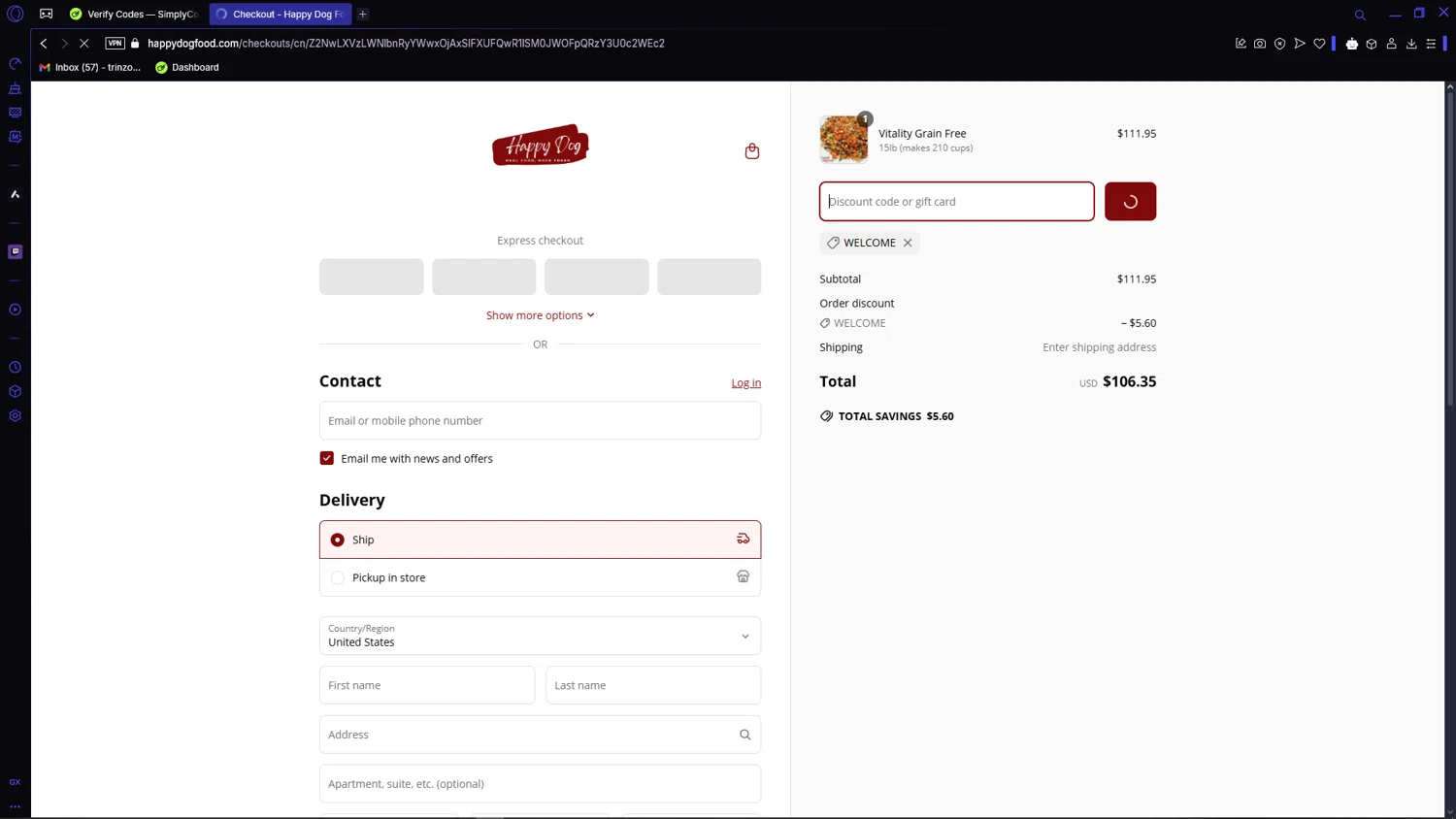
Task: Open GX Cleaner broom icon in sidebar
Action: (15, 88)
